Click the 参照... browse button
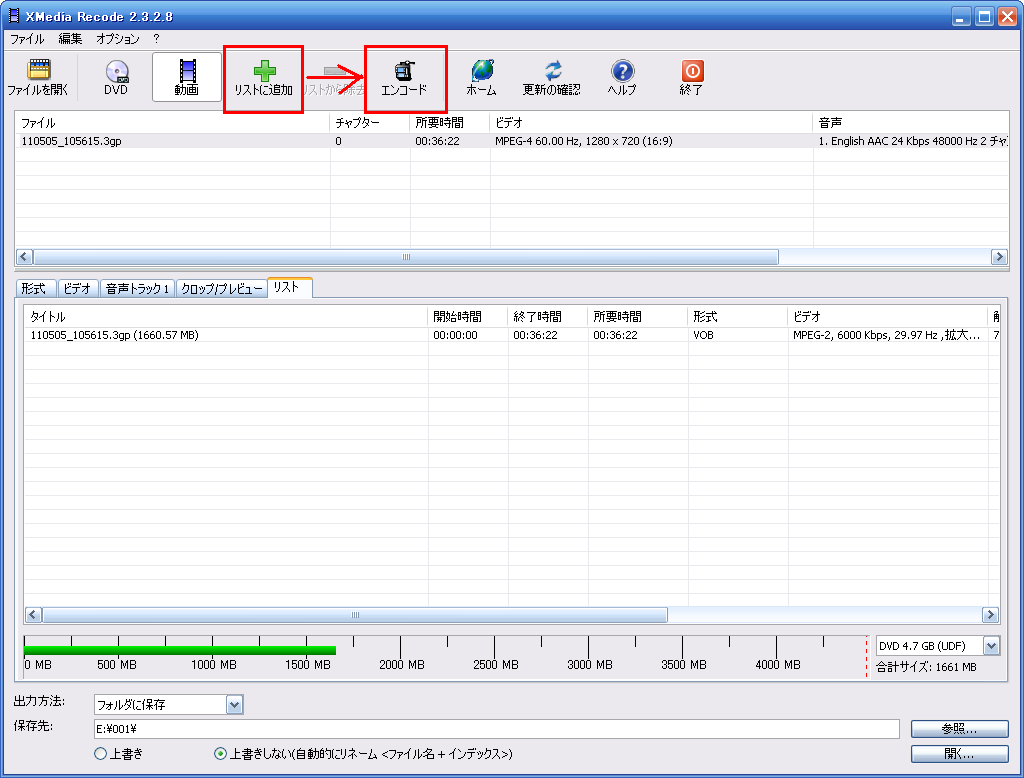This screenshot has height=778, width=1024. click(959, 728)
